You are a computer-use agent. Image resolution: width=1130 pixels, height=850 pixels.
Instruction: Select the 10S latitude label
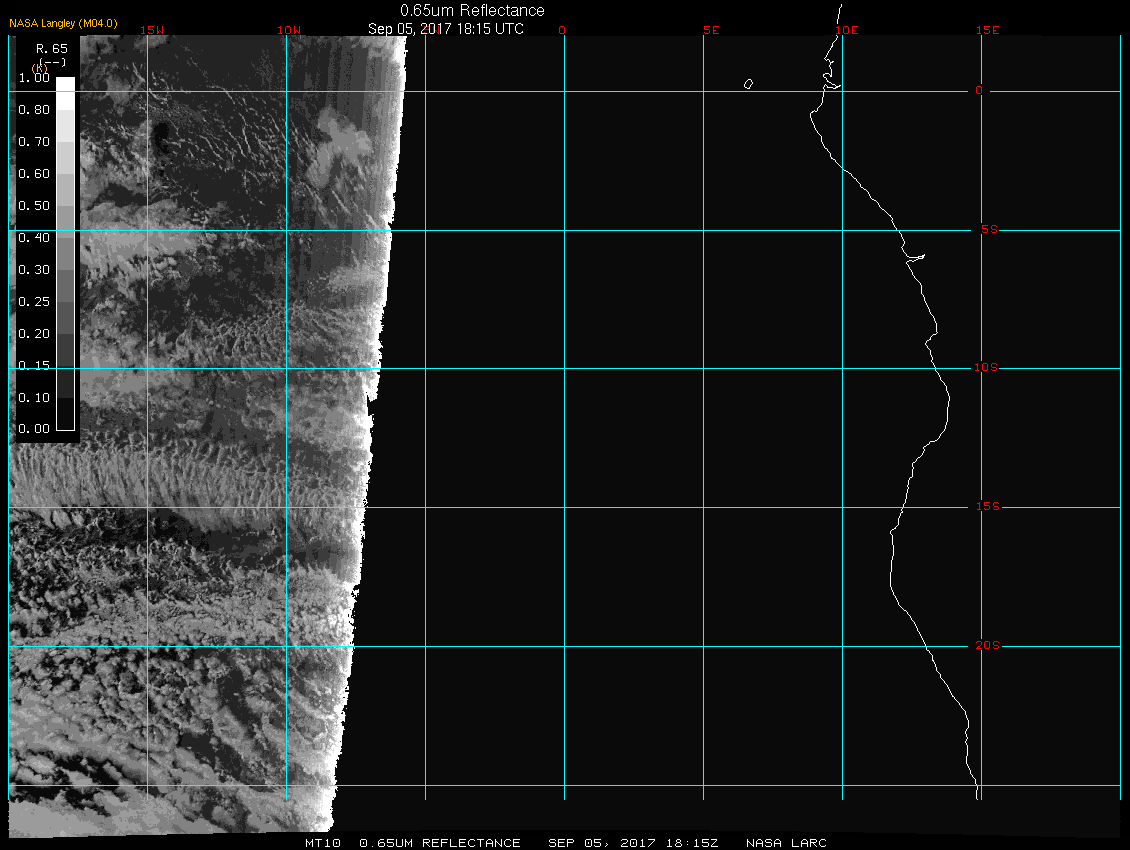[986, 368]
